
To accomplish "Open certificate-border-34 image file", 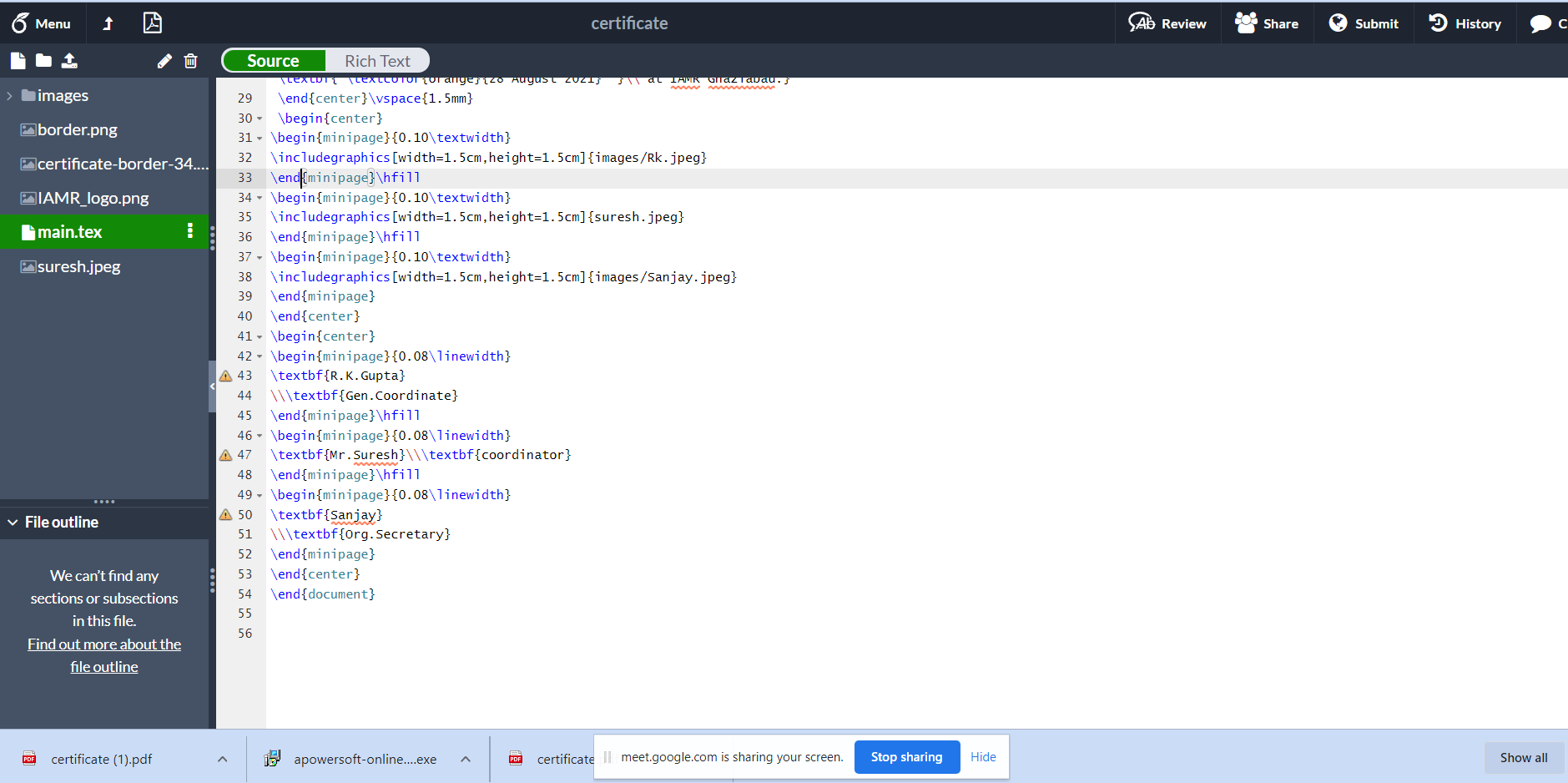I will [x=114, y=164].
